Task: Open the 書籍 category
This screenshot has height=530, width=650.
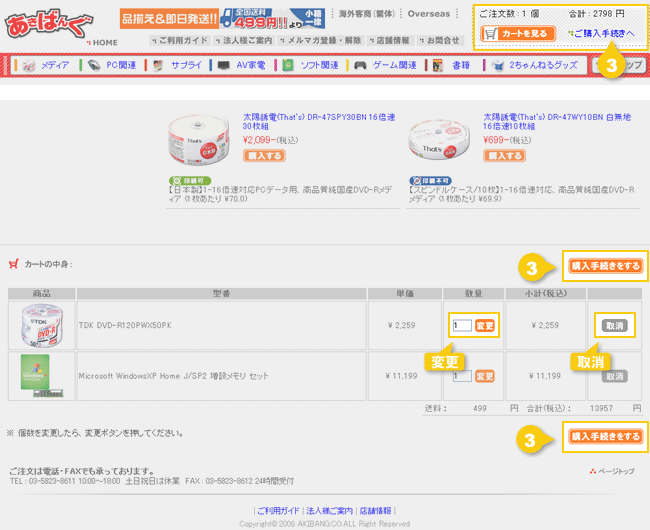Action: (x=461, y=65)
